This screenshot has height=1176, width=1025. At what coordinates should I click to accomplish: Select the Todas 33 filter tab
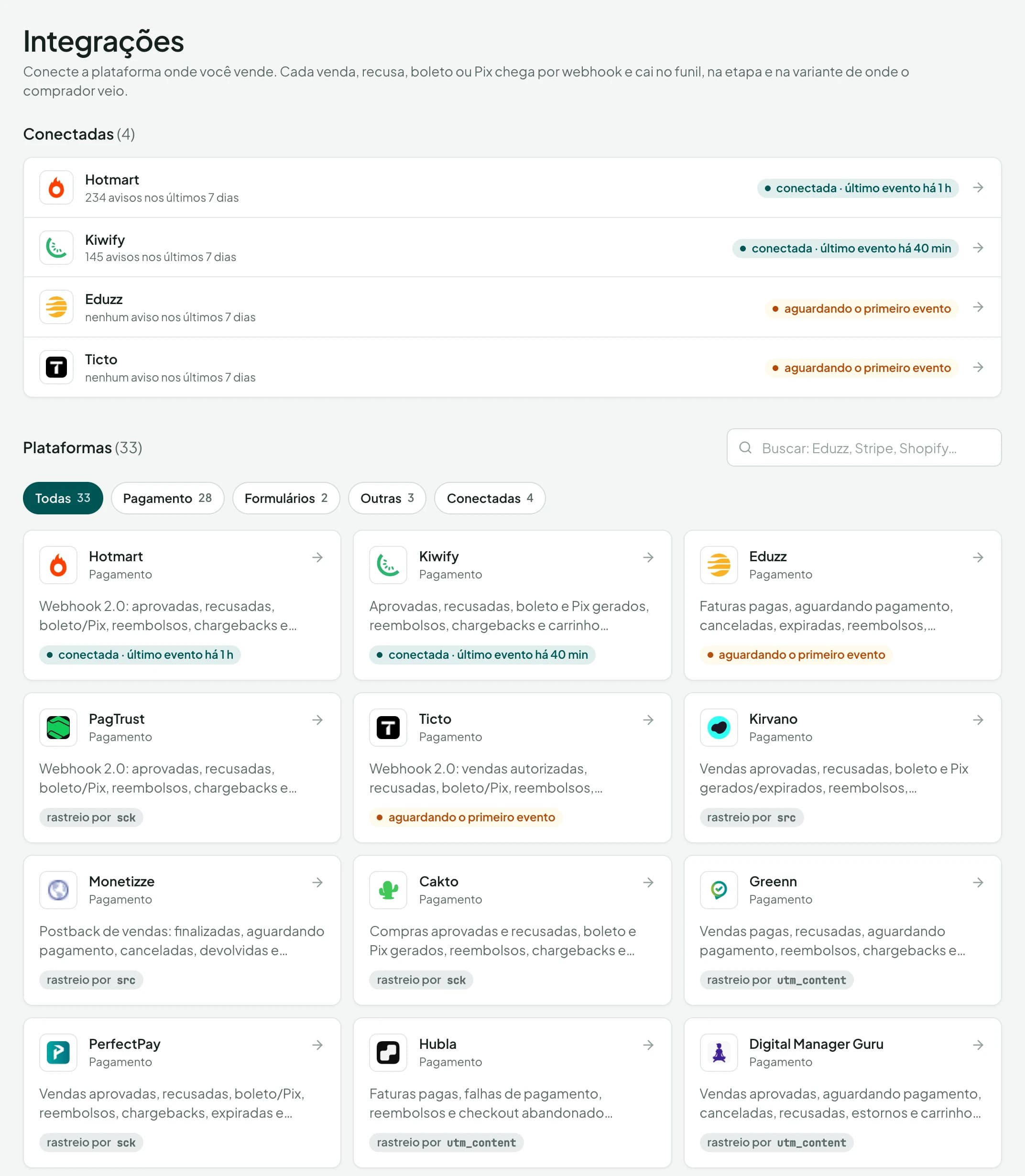[x=63, y=498]
